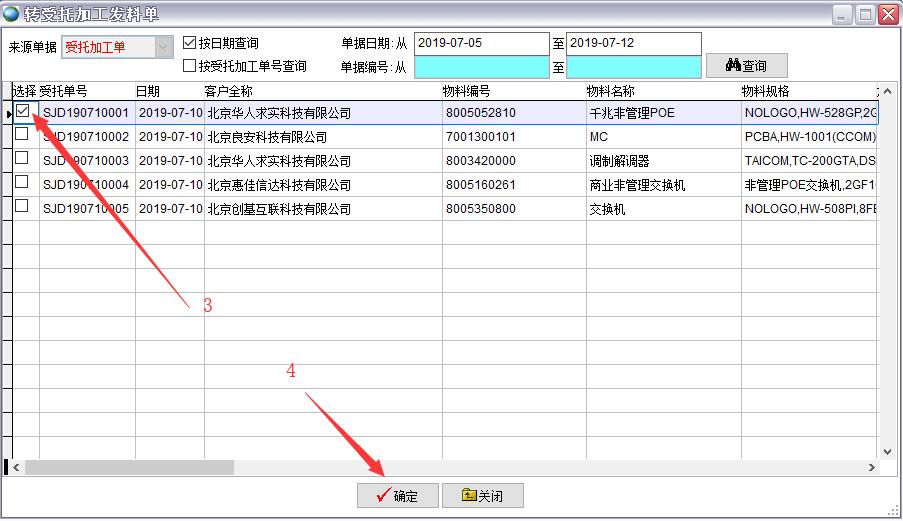
Task: Click the horizontal scrollbar right arrow
Action: (871, 467)
